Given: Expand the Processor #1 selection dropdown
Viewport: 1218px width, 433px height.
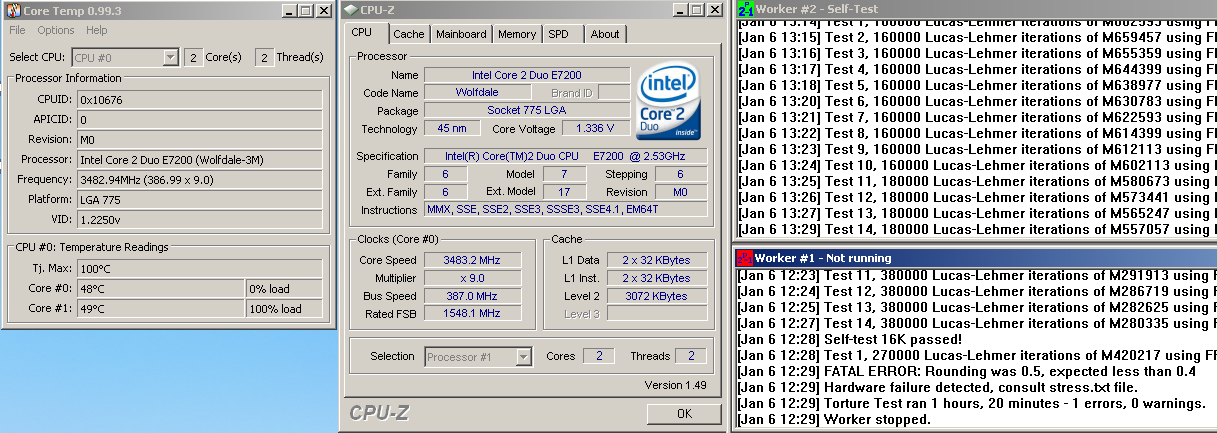Looking at the screenshot, I should 523,357.
